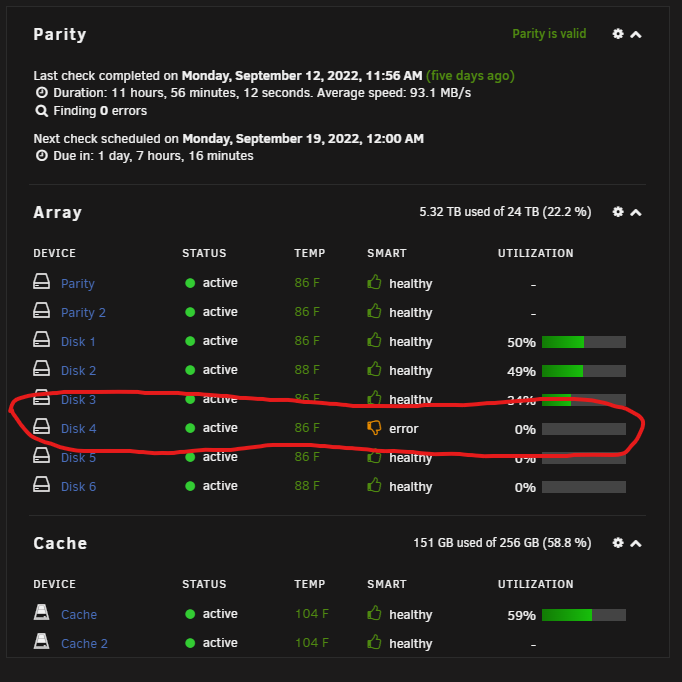This screenshot has width=682, height=682.
Task: Open the Disk 1 link
Action: tap(78, 342)
